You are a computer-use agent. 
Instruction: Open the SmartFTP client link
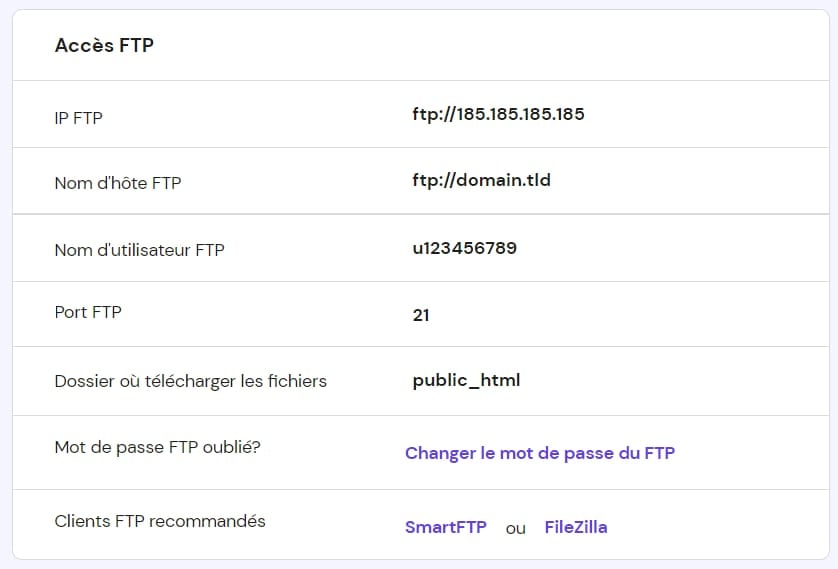pos(446,527)
